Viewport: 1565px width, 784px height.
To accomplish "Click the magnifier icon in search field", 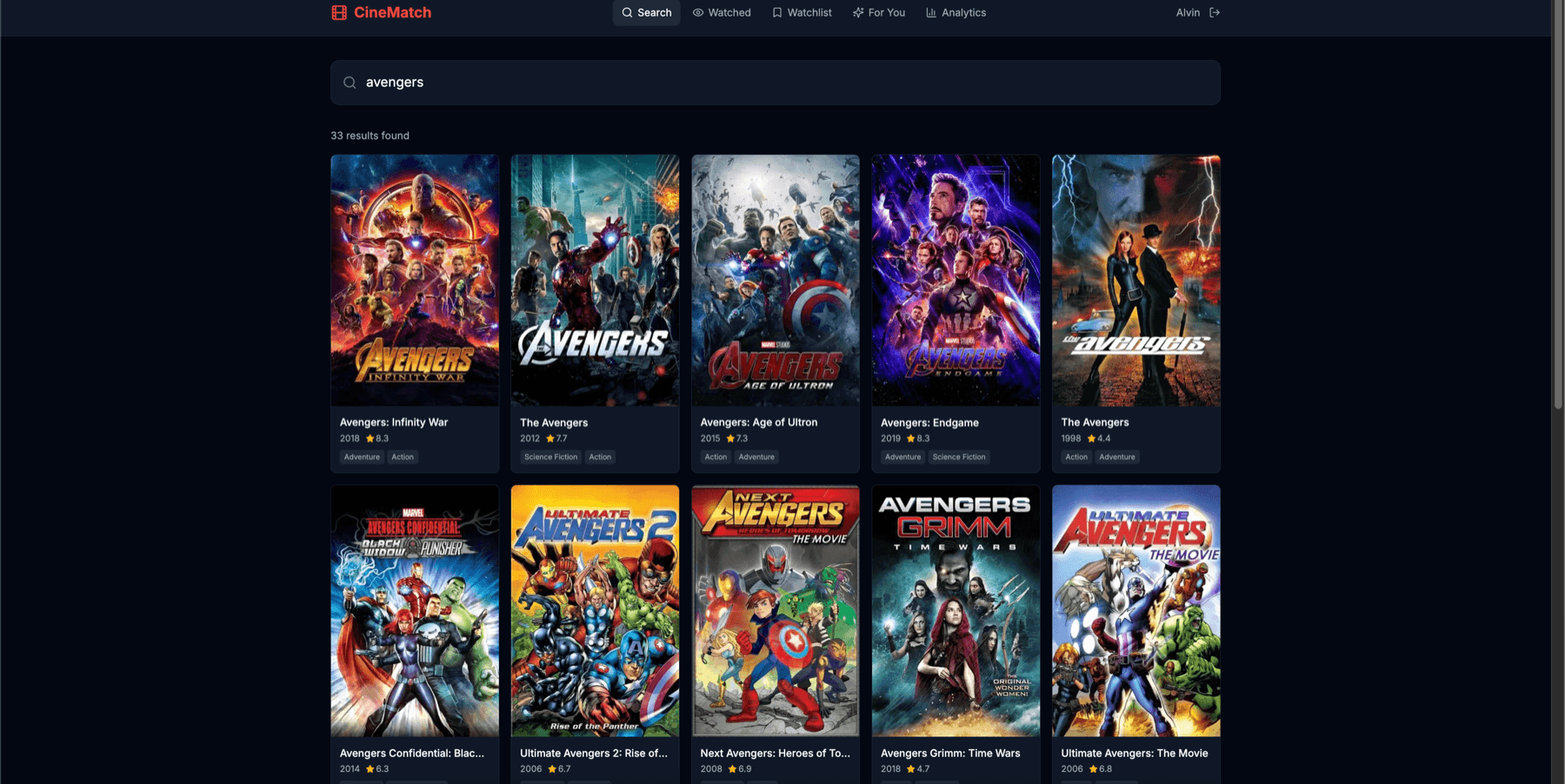I will point(350,83).
